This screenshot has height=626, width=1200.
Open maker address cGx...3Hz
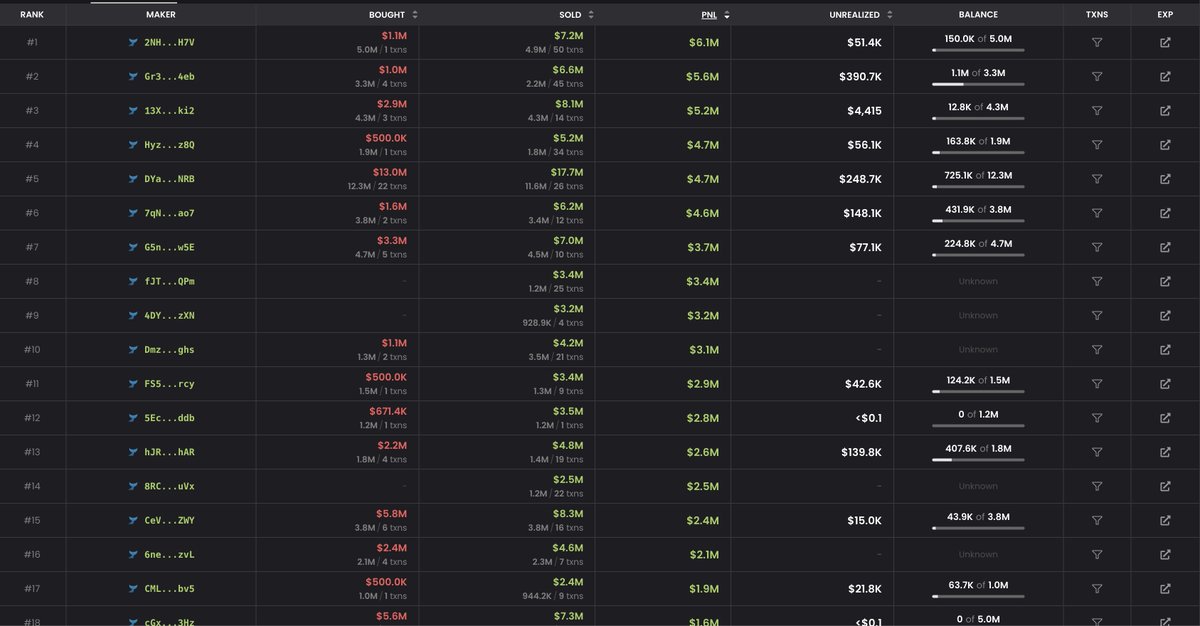(169, 620)
